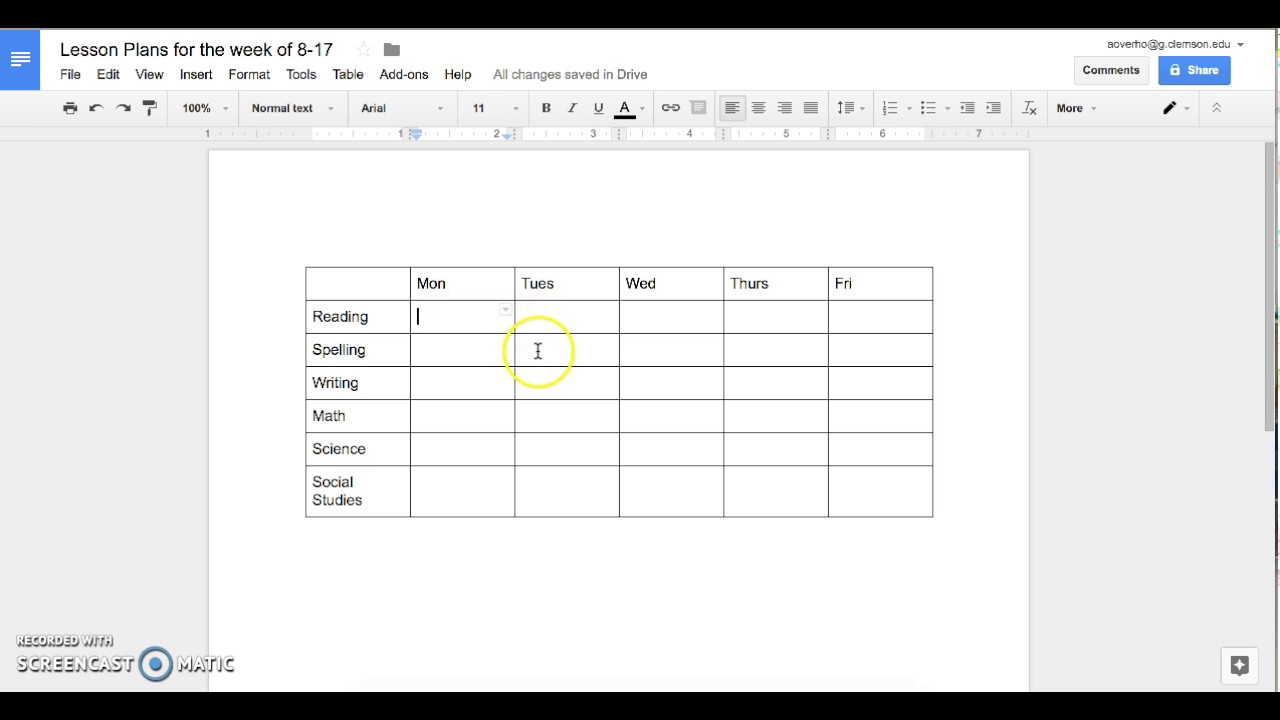Click the left indent marker on ruler
This screenshot has width=1280, height=720.
click(416, 135)
